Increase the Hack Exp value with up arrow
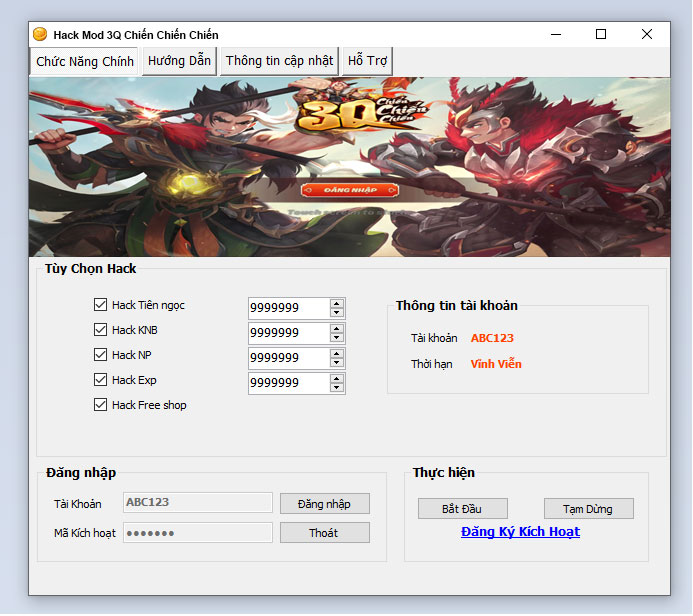Image resolution: width=693 pixels, height=616 pixels. point(337,379)
